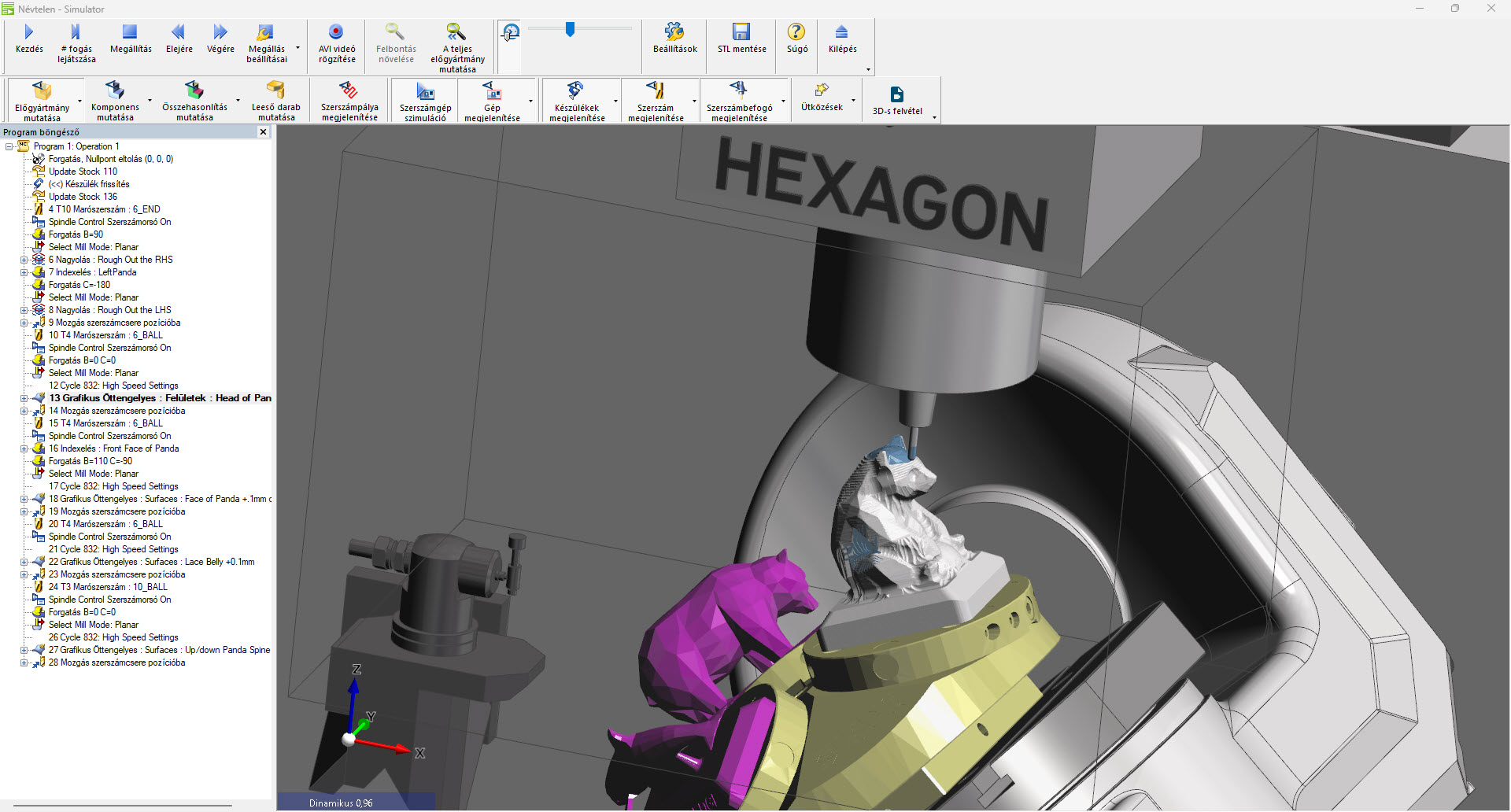
Task: Click icon of Forgatás C=-180 row
Action: coord(39,285)
